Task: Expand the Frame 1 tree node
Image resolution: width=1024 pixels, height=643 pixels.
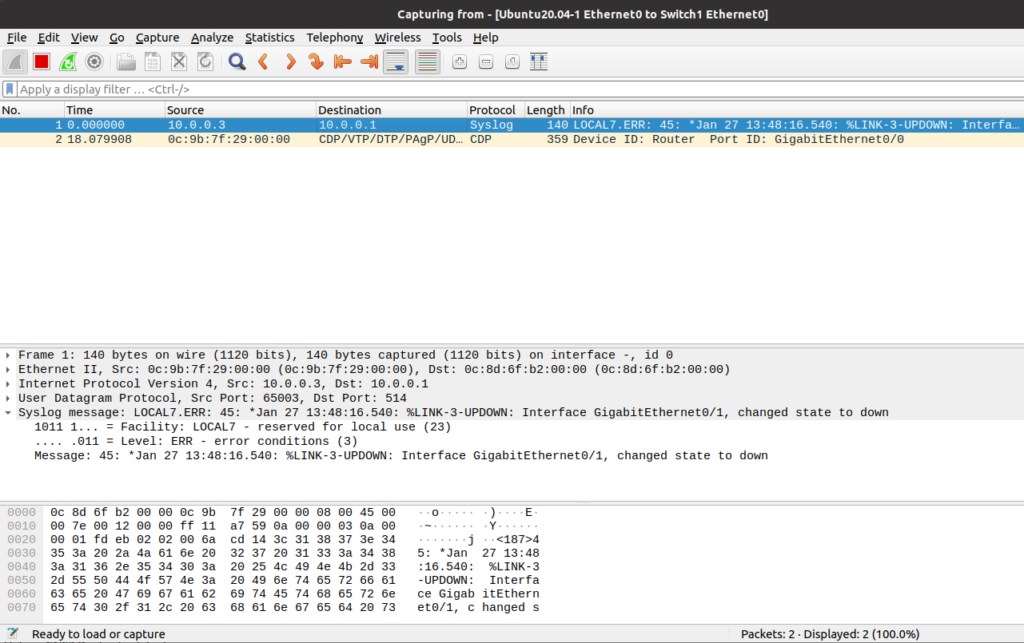Action: [x=8, y=355]
